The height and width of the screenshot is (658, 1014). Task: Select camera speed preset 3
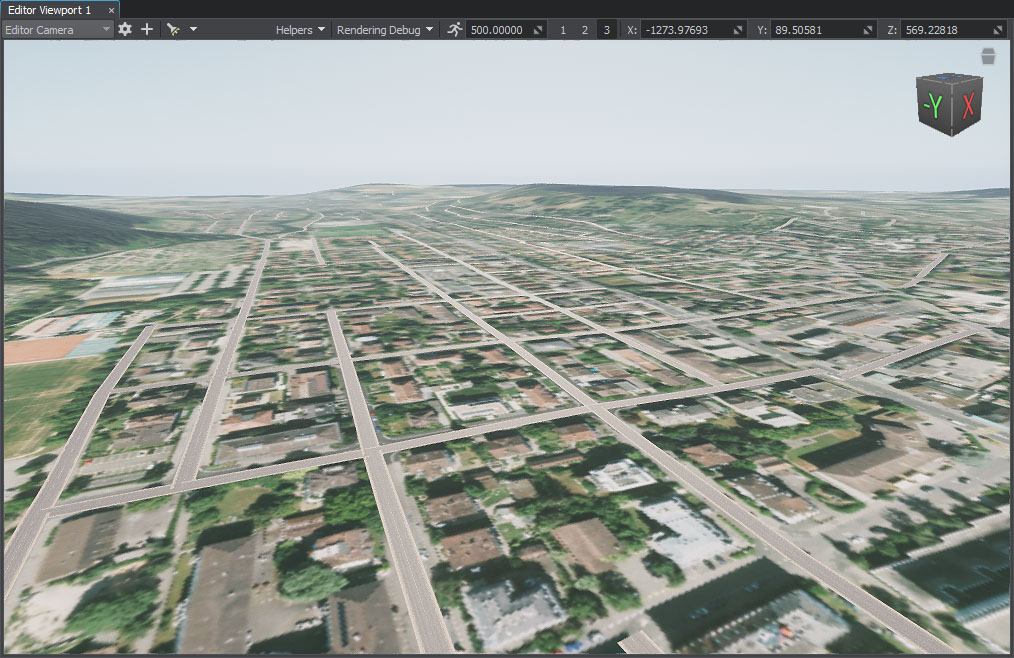[x=607, y=30]
